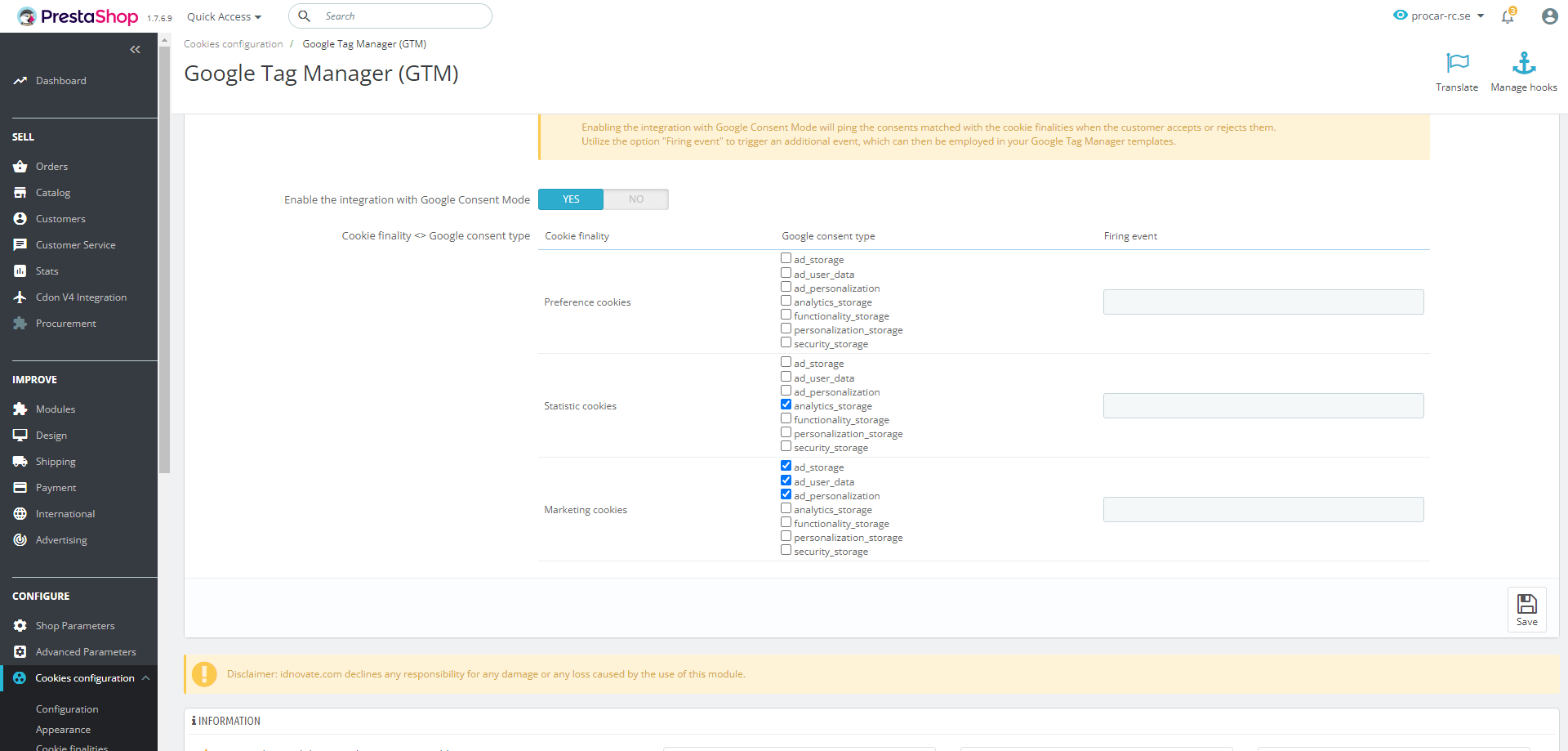Uncheck ad_personalization for Marketing cookies
Image resolution: width=1568 pixels, height=751 pixels.
(786, 494)
